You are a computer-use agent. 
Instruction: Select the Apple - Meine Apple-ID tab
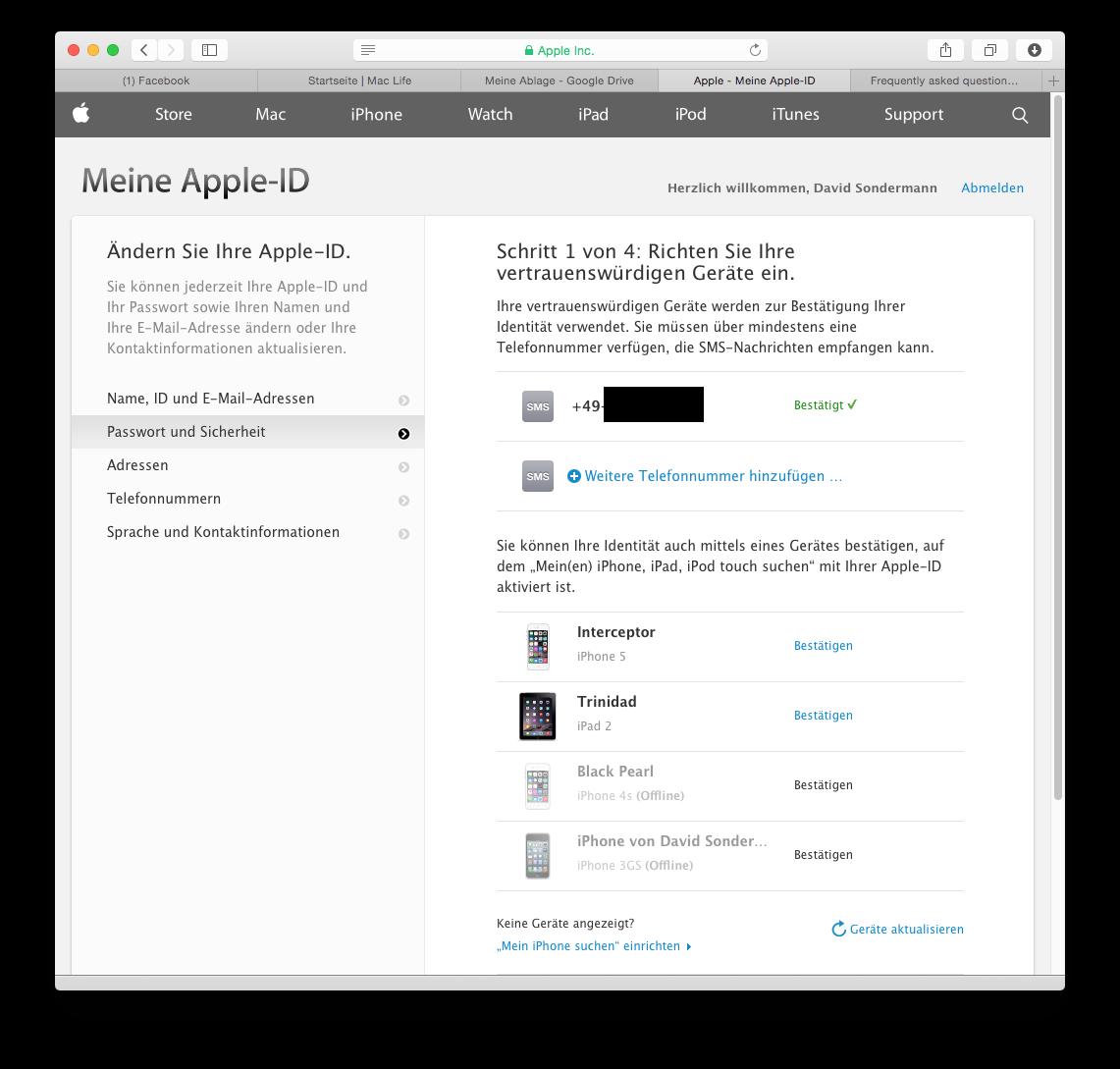(754, 80)
